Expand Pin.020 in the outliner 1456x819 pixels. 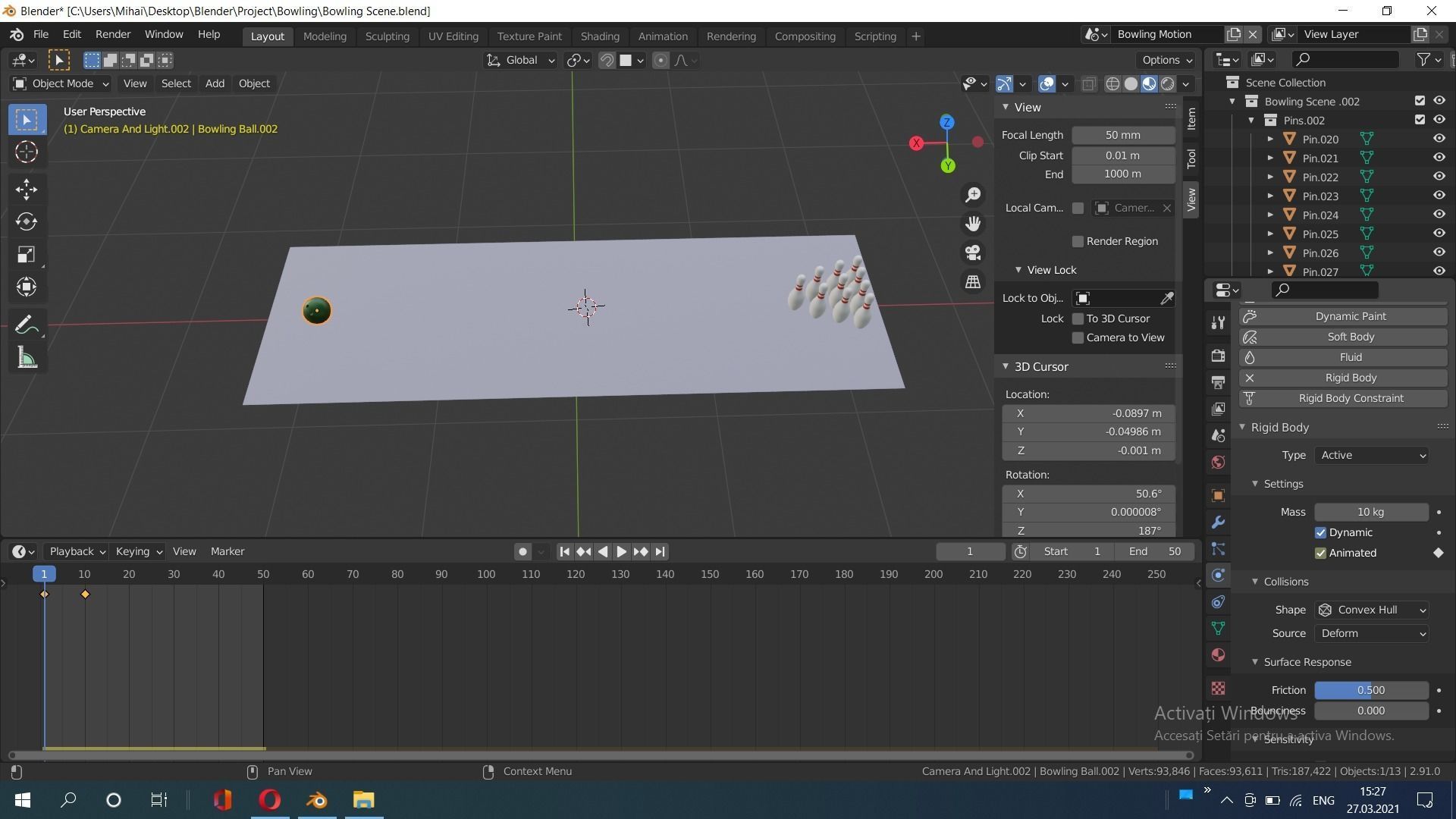coord(1270,140)
